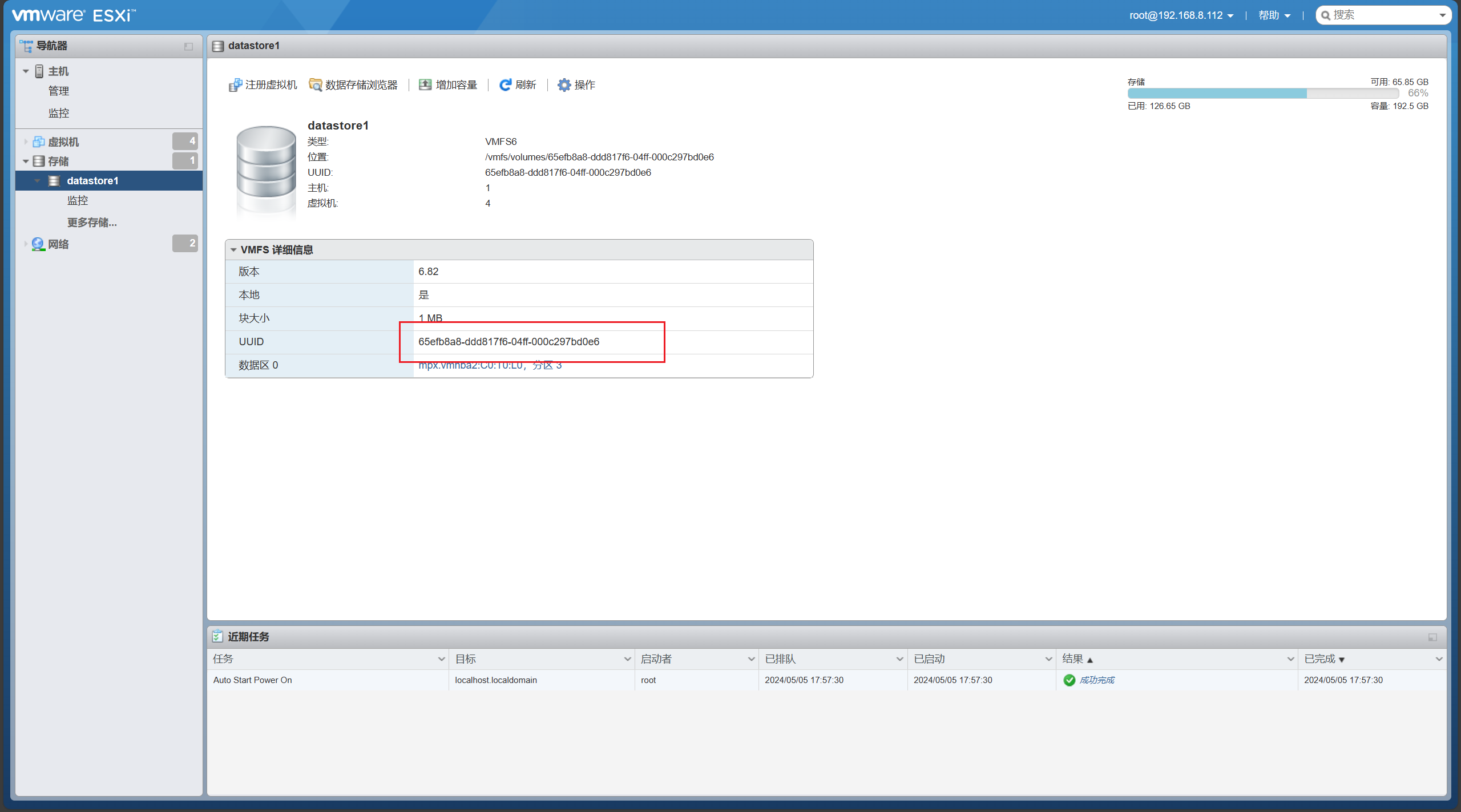Collapse the VMFS details (VMFS 详细信息) section

[233, 250]
